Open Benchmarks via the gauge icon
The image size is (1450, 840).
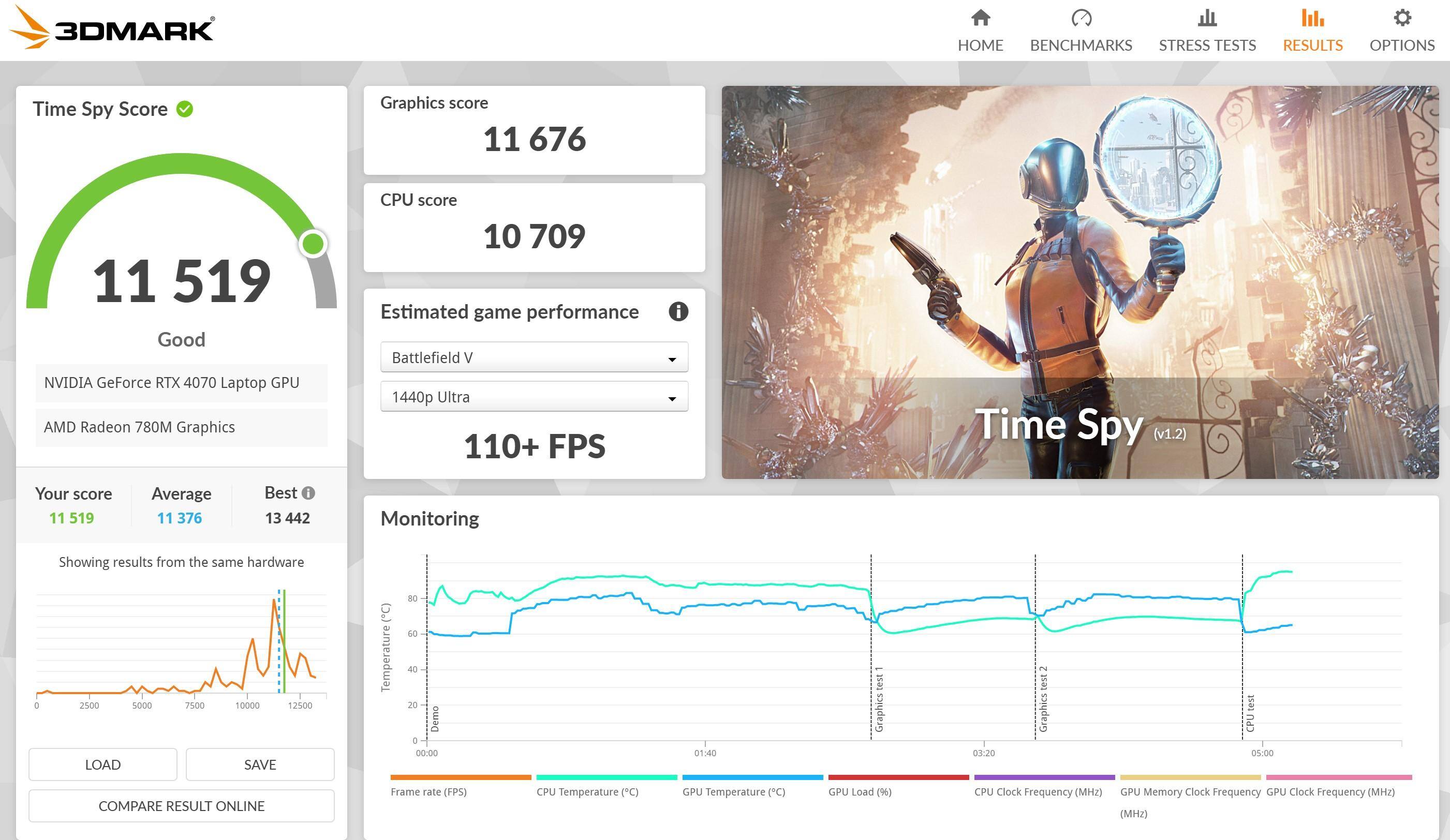click(1081, 18)
